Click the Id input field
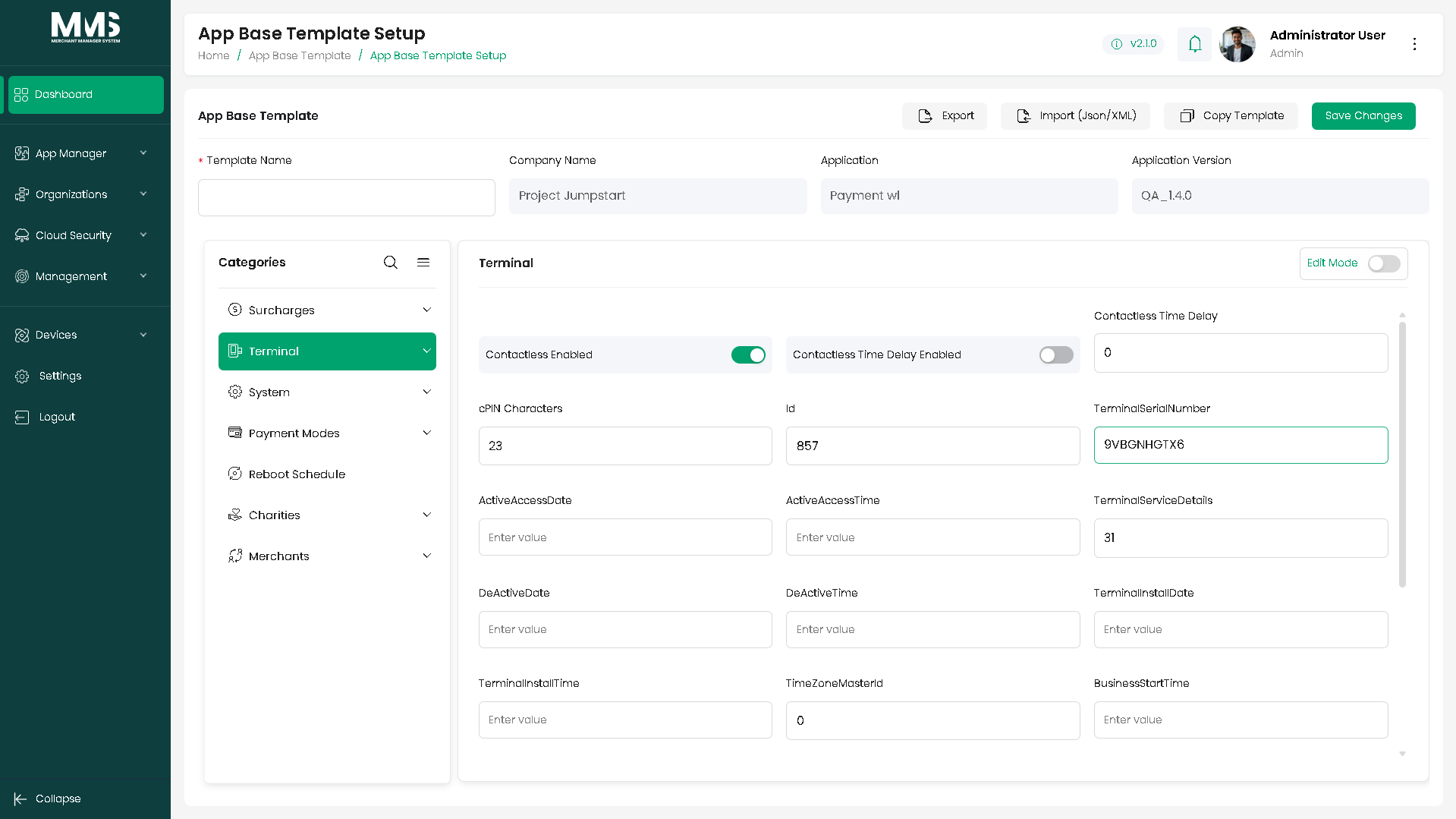 pos(932,446)
